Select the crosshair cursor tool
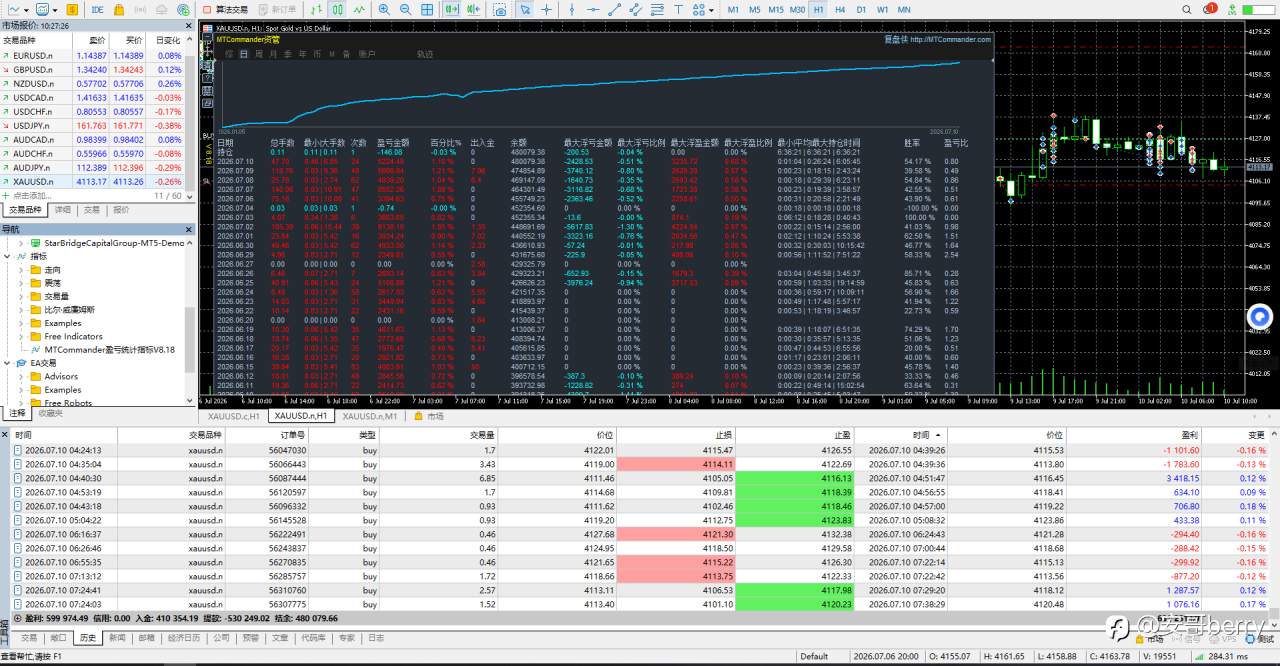This screenshot has height=666, width=1280. (x=546, y=9)
